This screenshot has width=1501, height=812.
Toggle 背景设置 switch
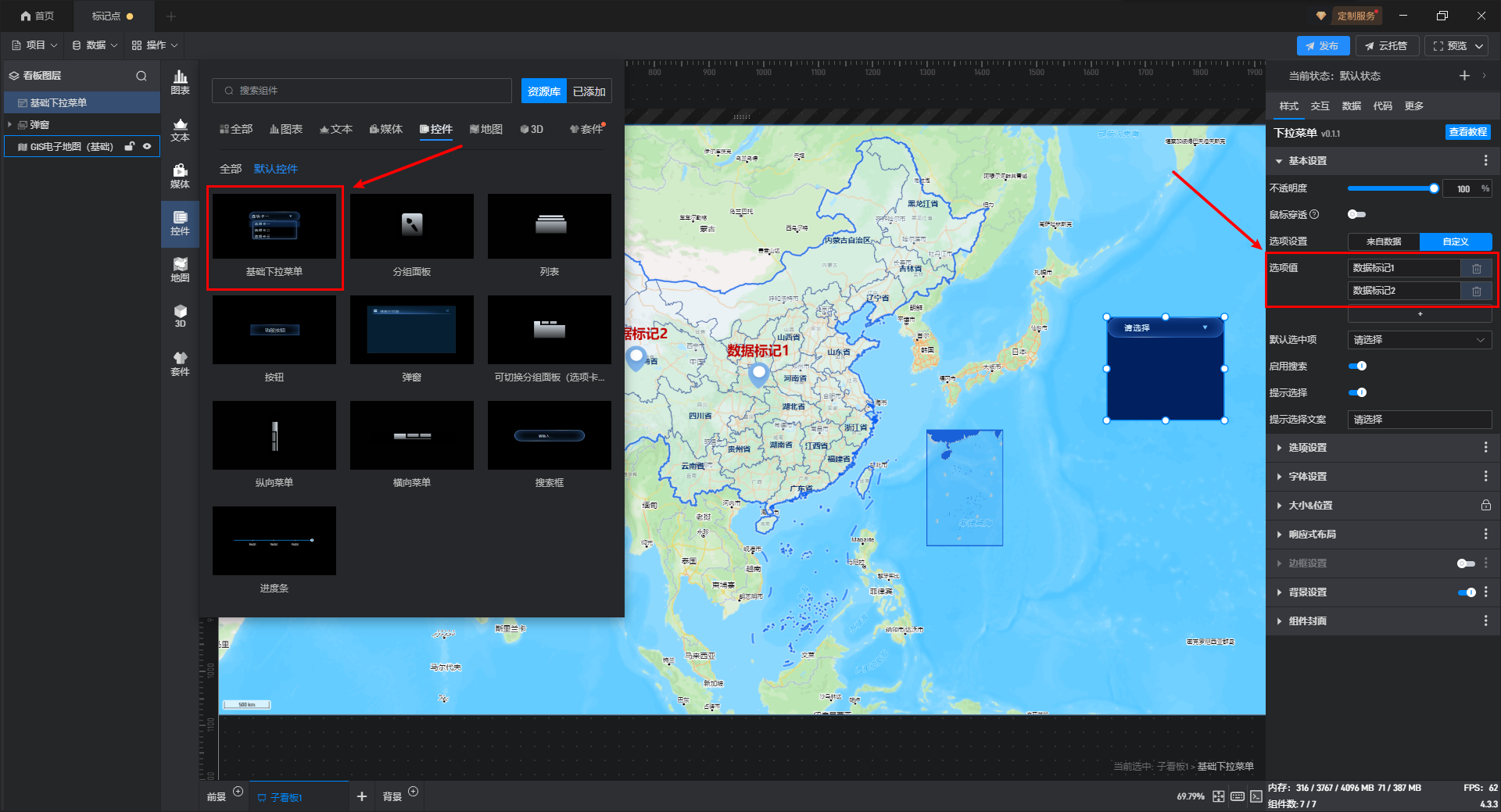pyautogui.click(x=1467, y=592)
